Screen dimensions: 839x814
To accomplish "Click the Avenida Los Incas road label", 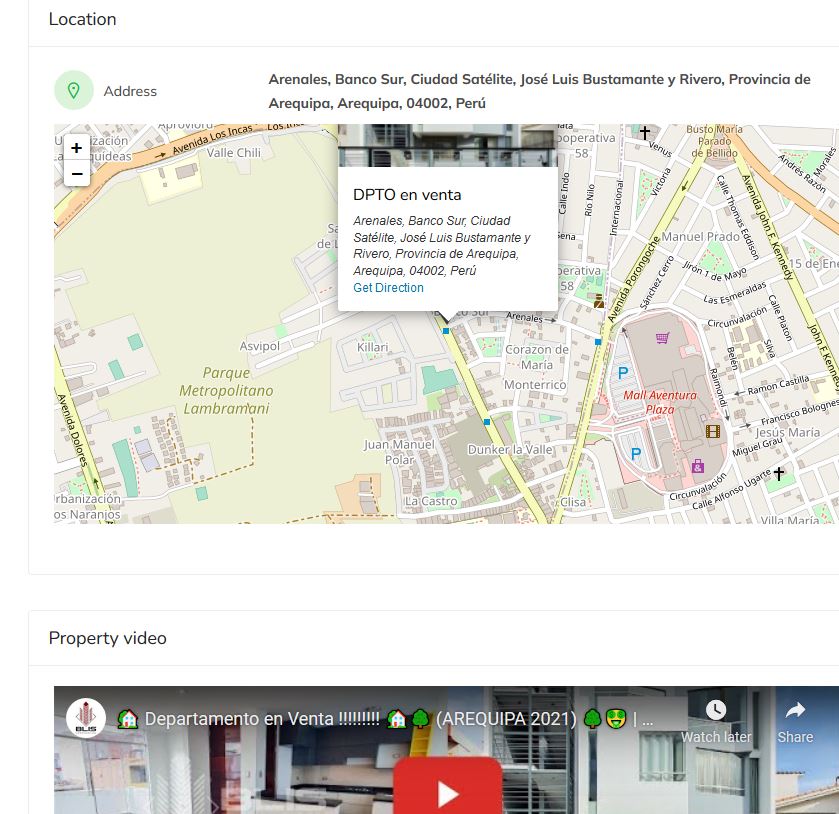I will [x=212, y=141].
